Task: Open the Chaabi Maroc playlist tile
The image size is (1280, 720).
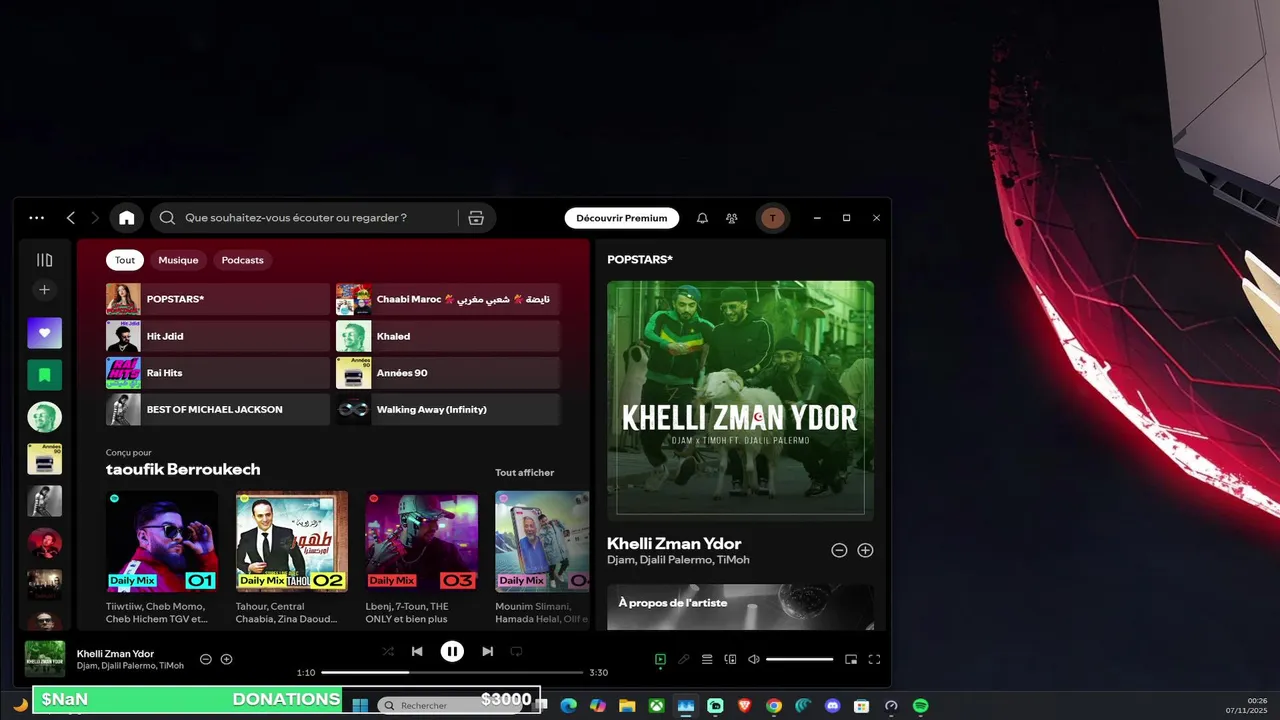Action: [448, 299]
